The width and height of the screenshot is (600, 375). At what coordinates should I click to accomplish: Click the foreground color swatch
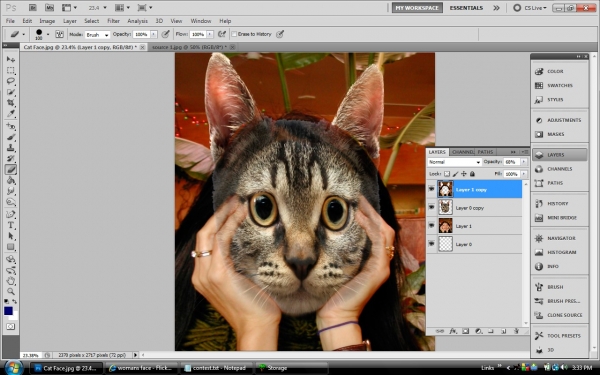click(x=8, y=311)
